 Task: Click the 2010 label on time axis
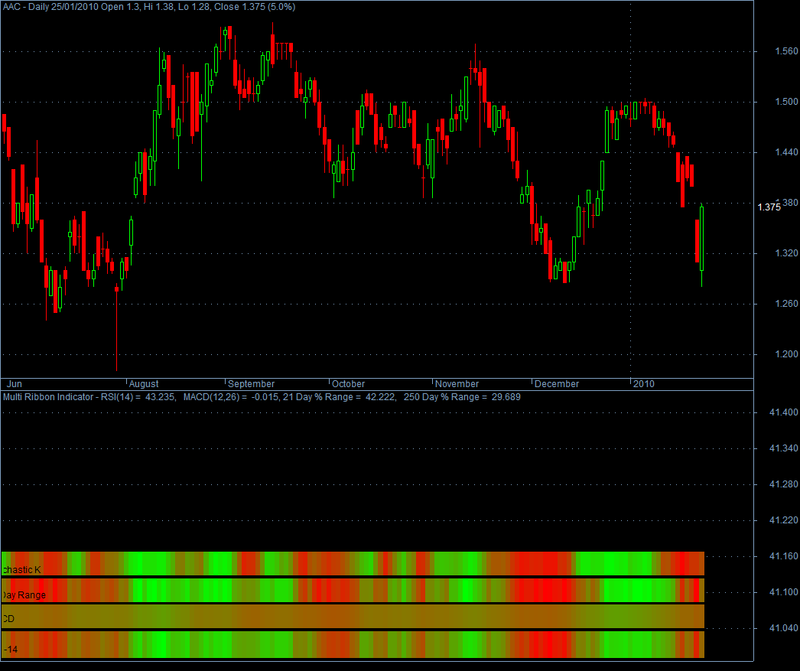pos(643,384)
